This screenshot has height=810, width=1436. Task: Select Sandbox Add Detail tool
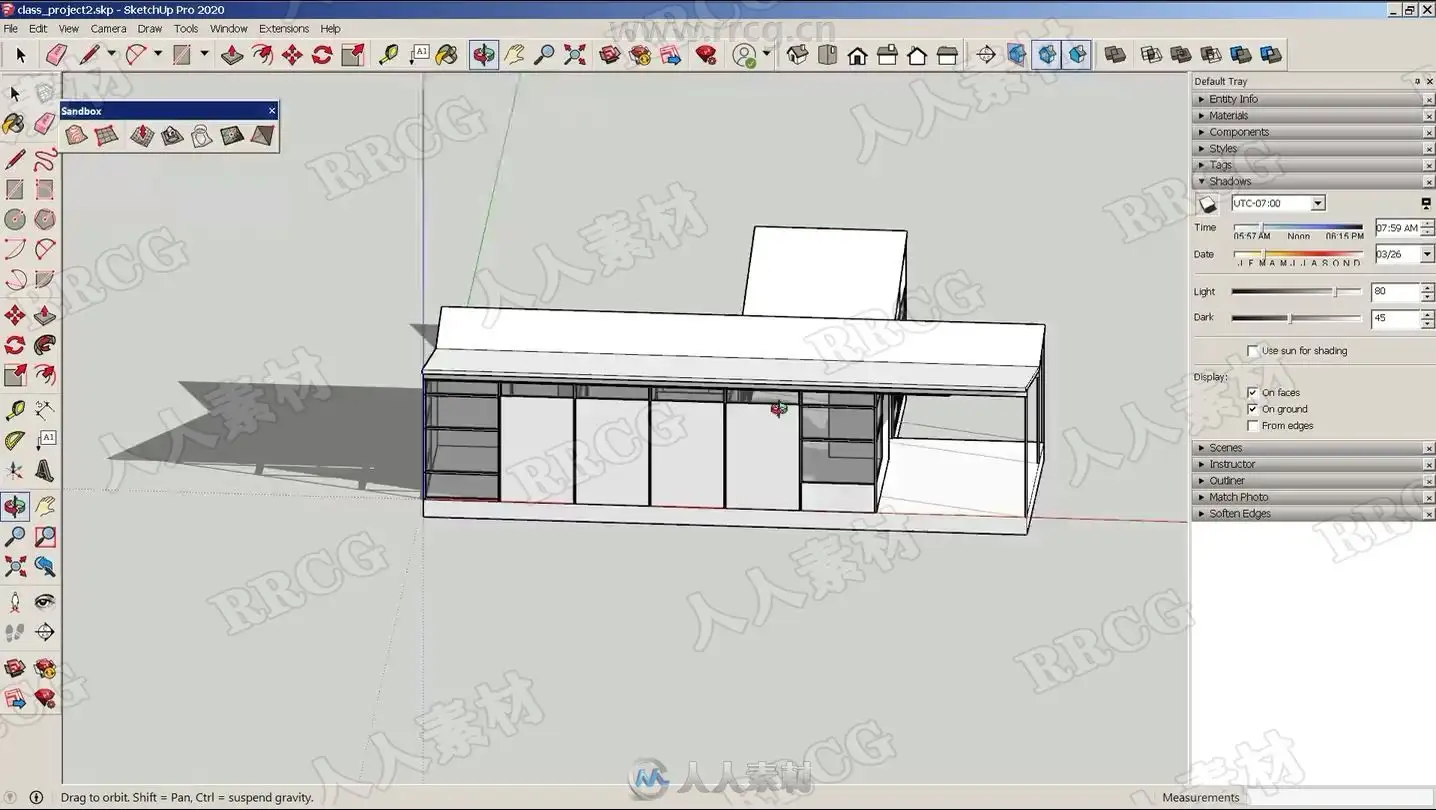point(232,135)
